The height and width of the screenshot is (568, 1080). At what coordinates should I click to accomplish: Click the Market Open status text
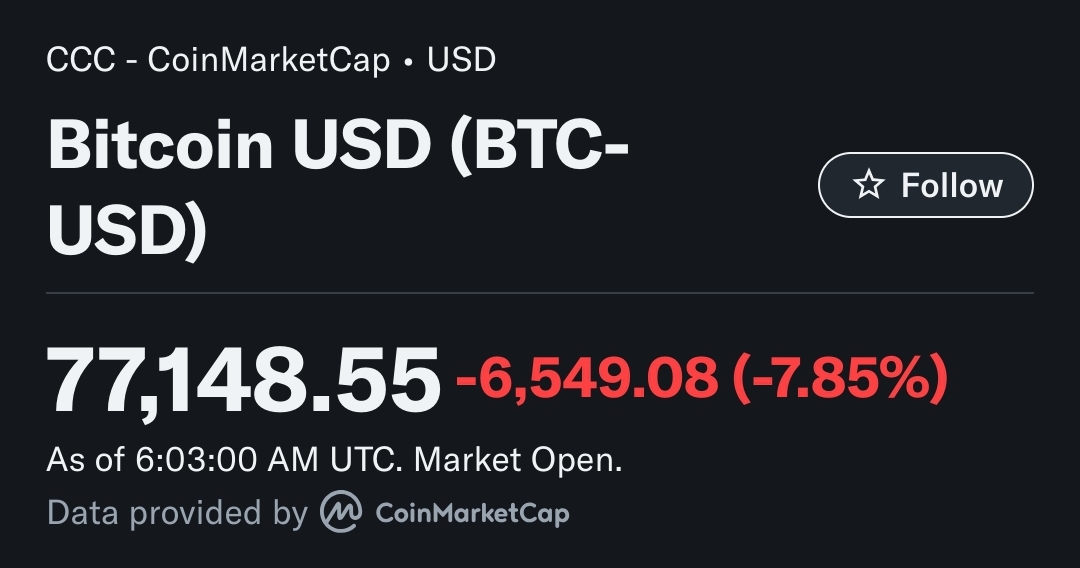518,459
